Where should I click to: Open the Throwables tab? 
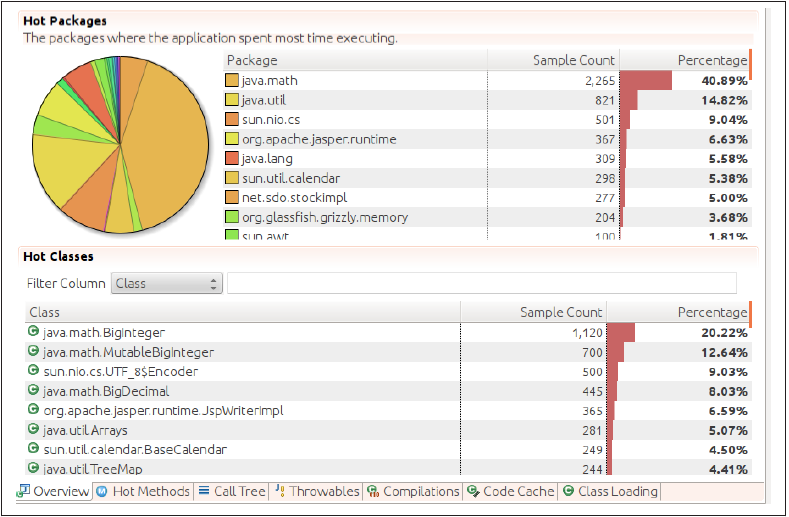(x=317, y=491)
